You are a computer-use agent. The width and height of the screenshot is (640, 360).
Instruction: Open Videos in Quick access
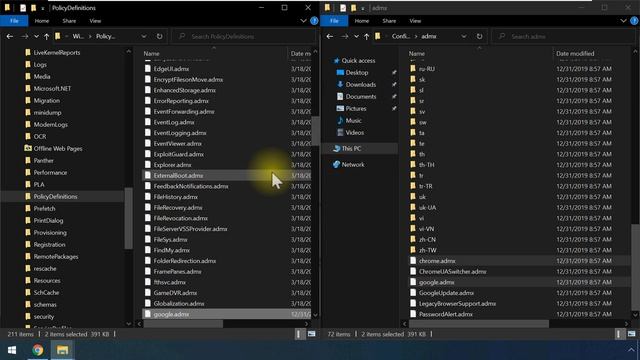tap(355, 133)
